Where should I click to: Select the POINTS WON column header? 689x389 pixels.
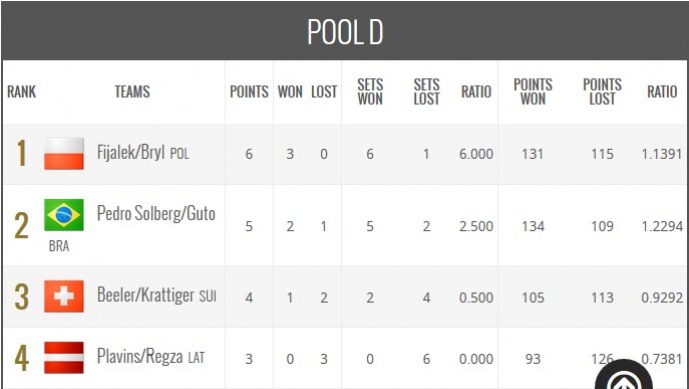click(533, 91)
